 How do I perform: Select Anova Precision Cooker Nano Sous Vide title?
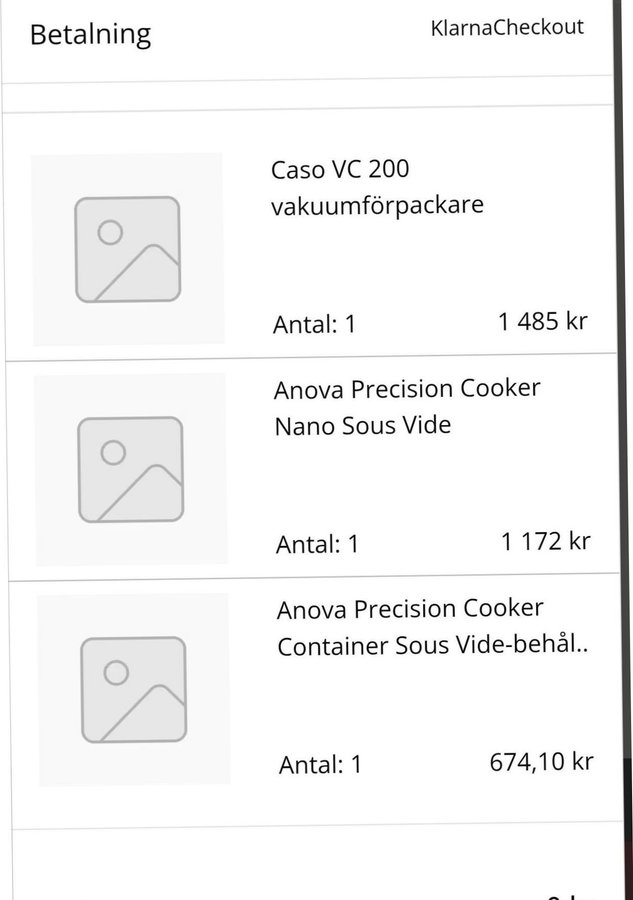(x=406, y=406)
